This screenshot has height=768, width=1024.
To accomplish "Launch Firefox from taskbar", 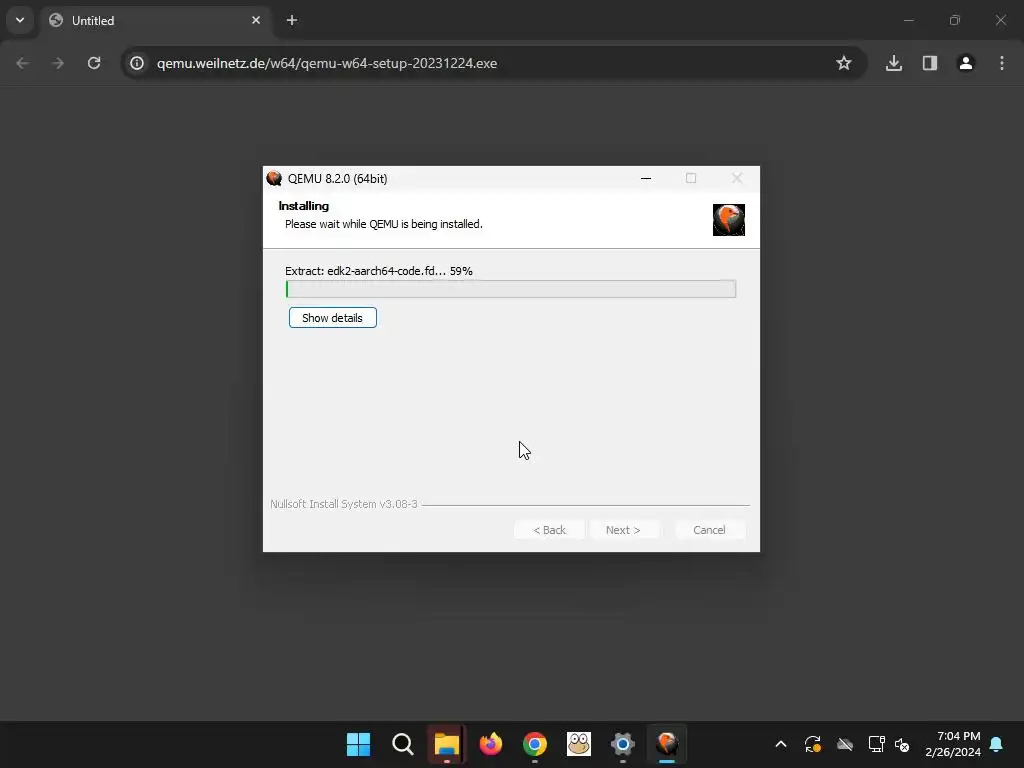I will [490, 744].
